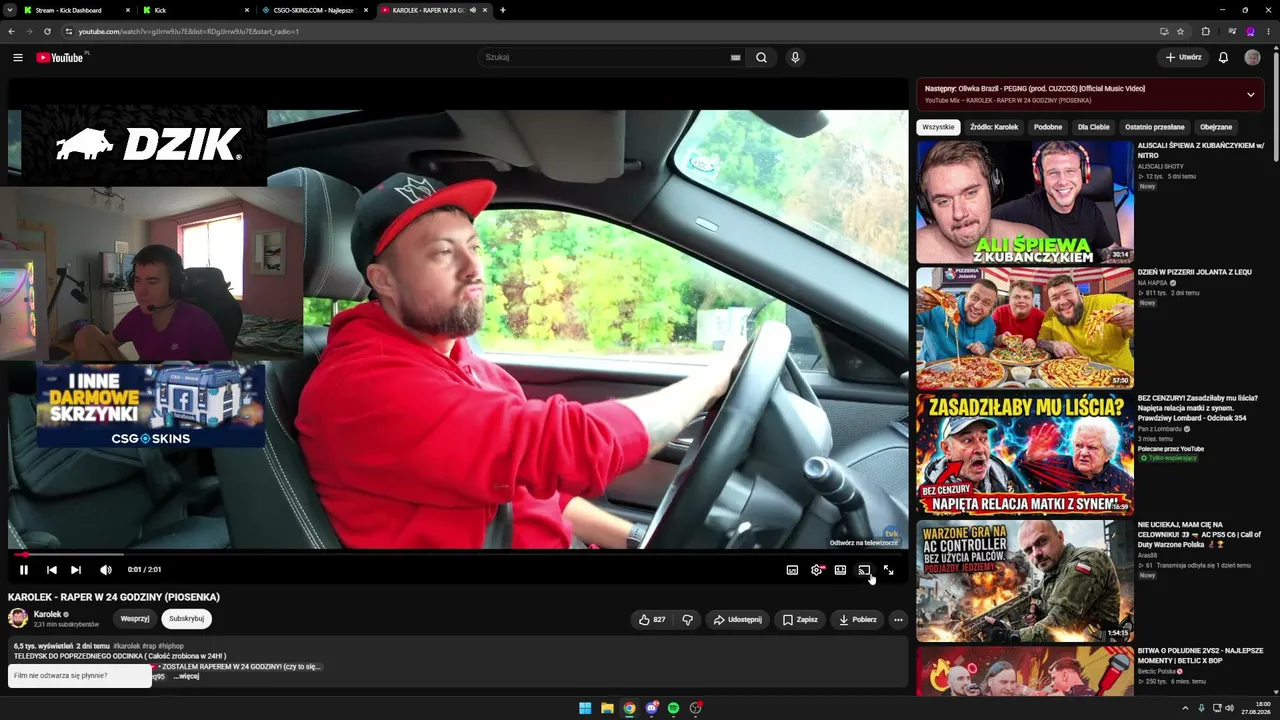The height and width of the screenshot is (720, 1280).
Task: Focus the Szukaj search field
Action: pos(605,58)
